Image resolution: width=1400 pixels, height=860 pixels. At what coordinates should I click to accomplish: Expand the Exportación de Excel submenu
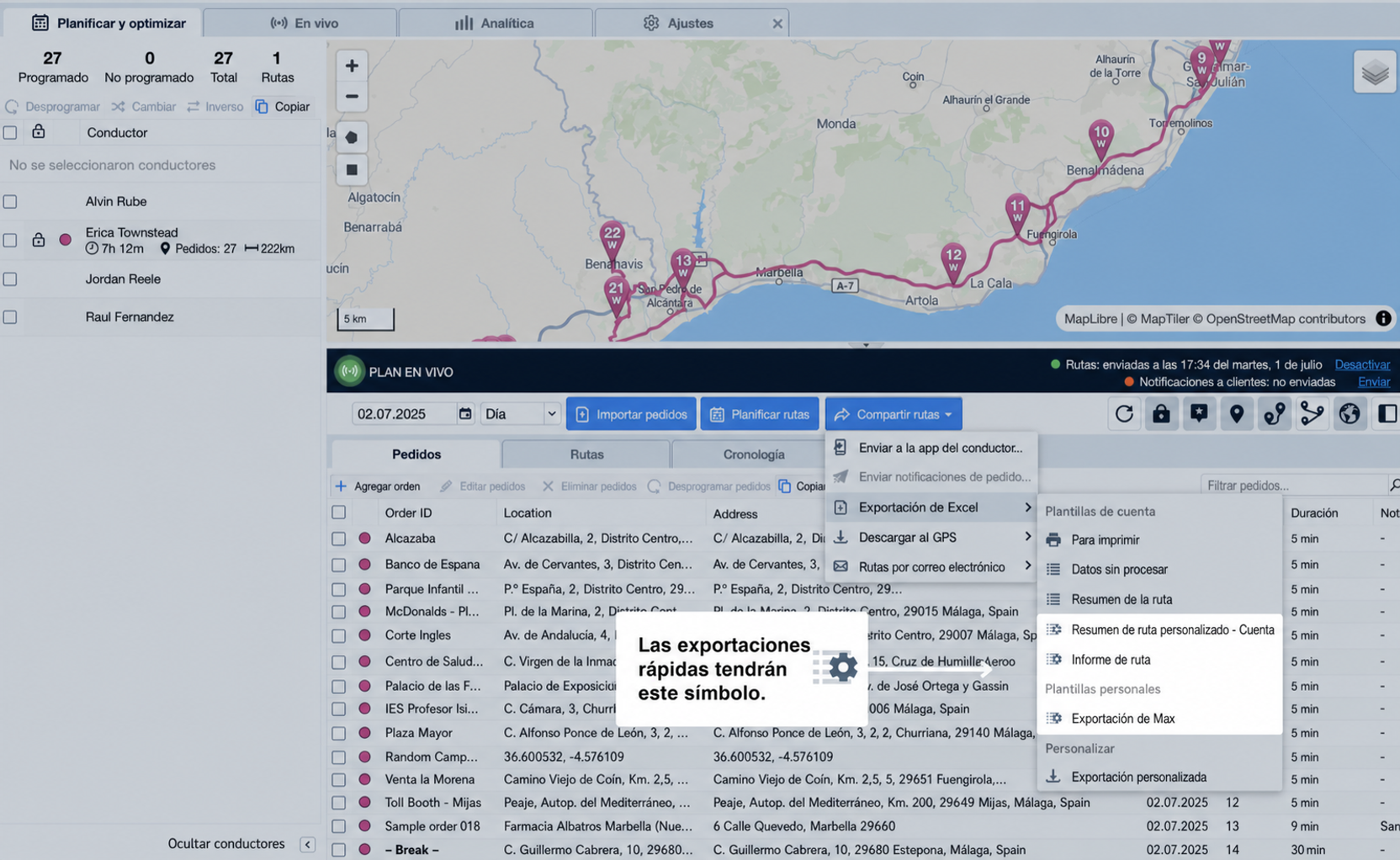931,507
